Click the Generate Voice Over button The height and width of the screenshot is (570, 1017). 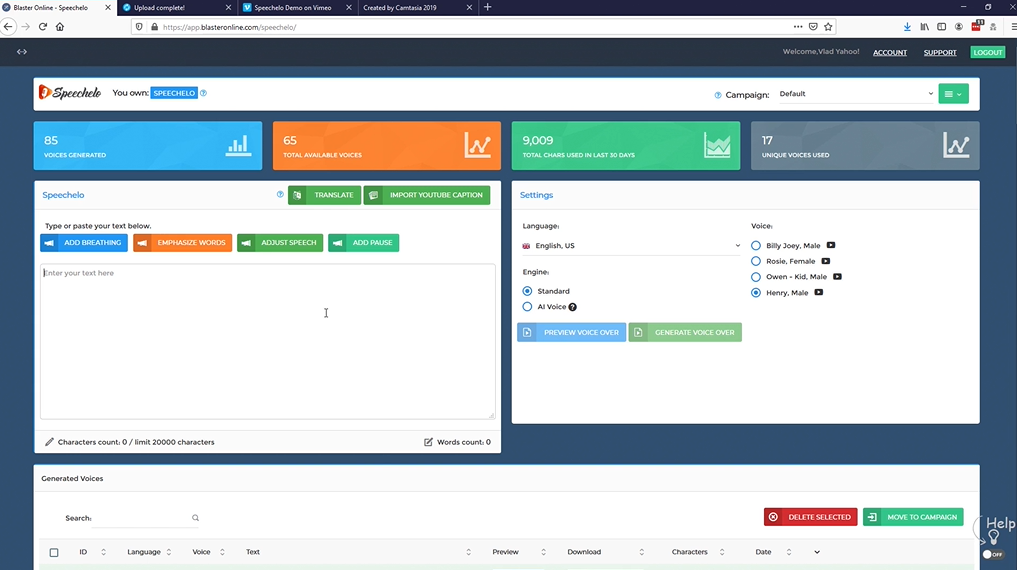685,332
